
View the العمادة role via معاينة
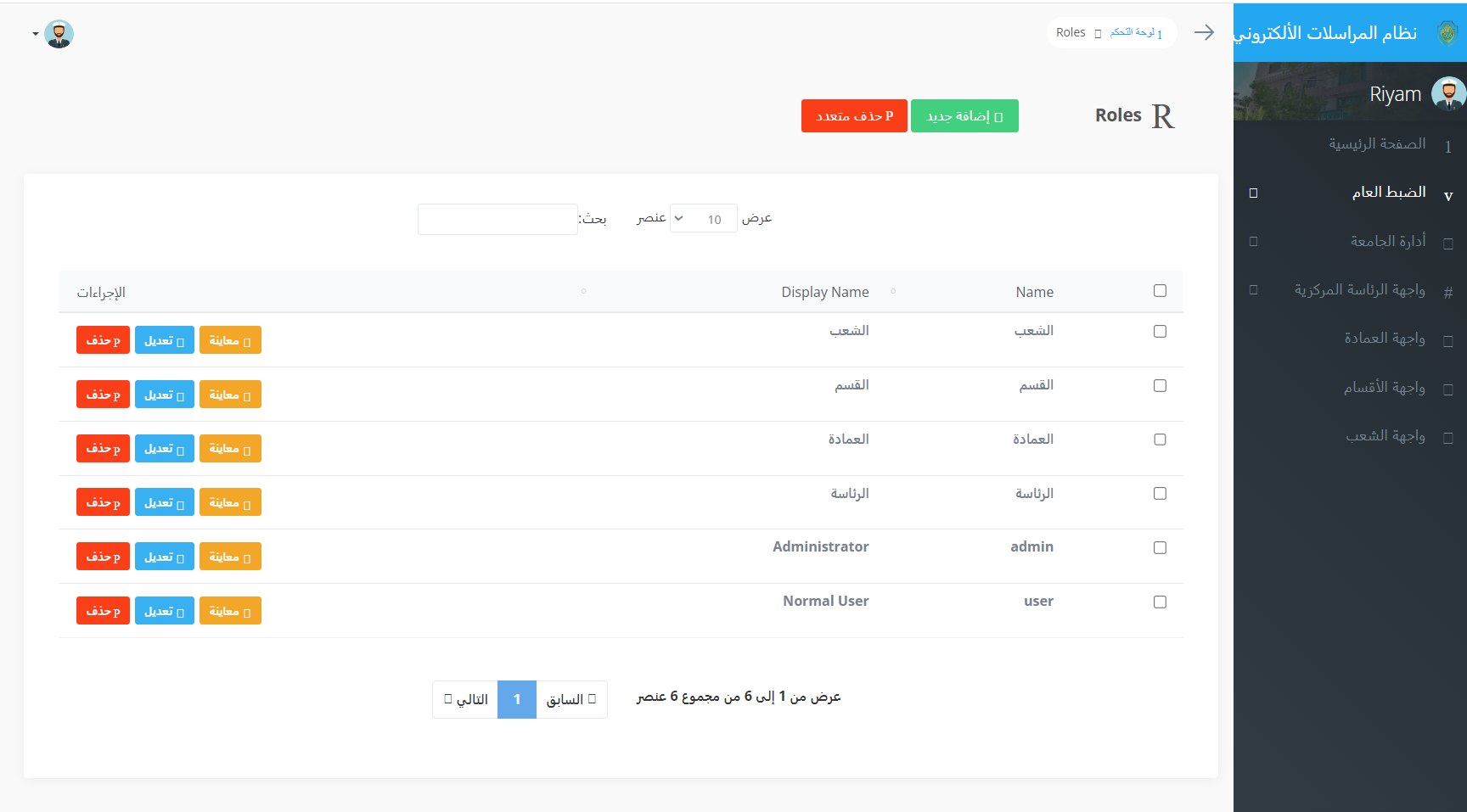(x=230, y=448)
